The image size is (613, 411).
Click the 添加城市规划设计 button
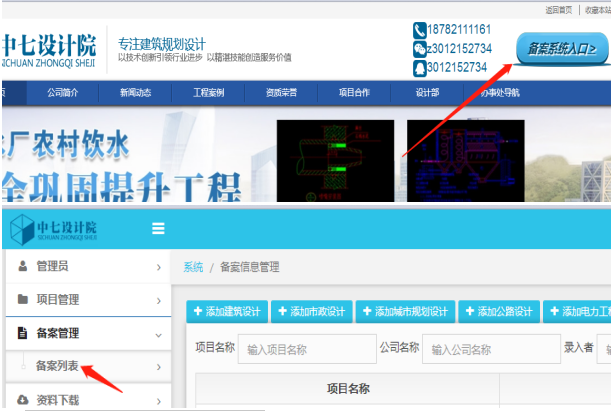point(405,311)
